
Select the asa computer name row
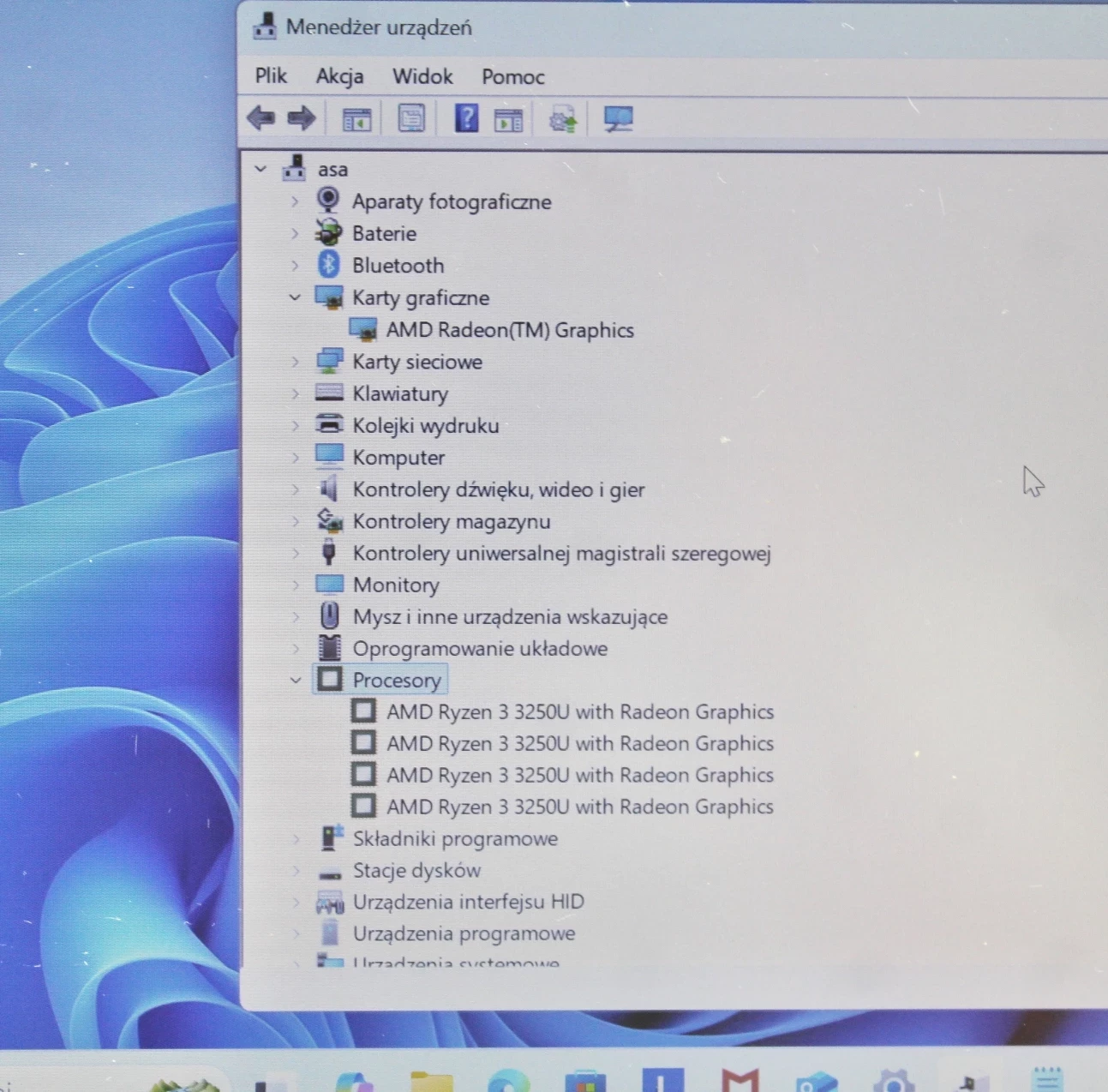(332, 170)
